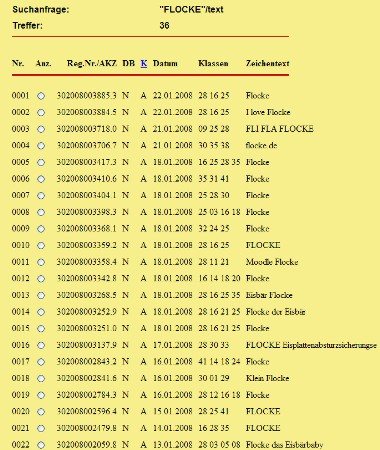This screenshot has width=380, height=450.
Task: Select the radio button in row 0006
Action: 41,179
